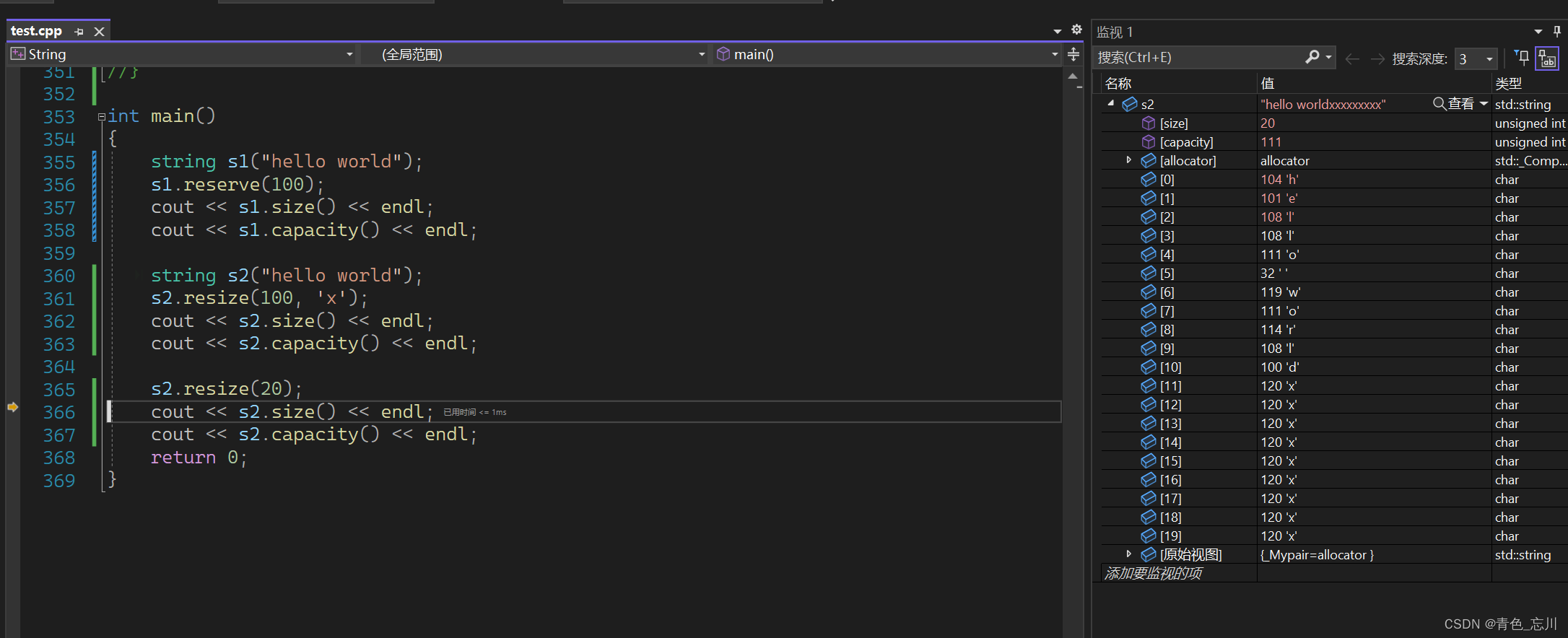Open editor settings gear icon
The width and height of the screenshot is (1568, 638).
point(1076,30)
